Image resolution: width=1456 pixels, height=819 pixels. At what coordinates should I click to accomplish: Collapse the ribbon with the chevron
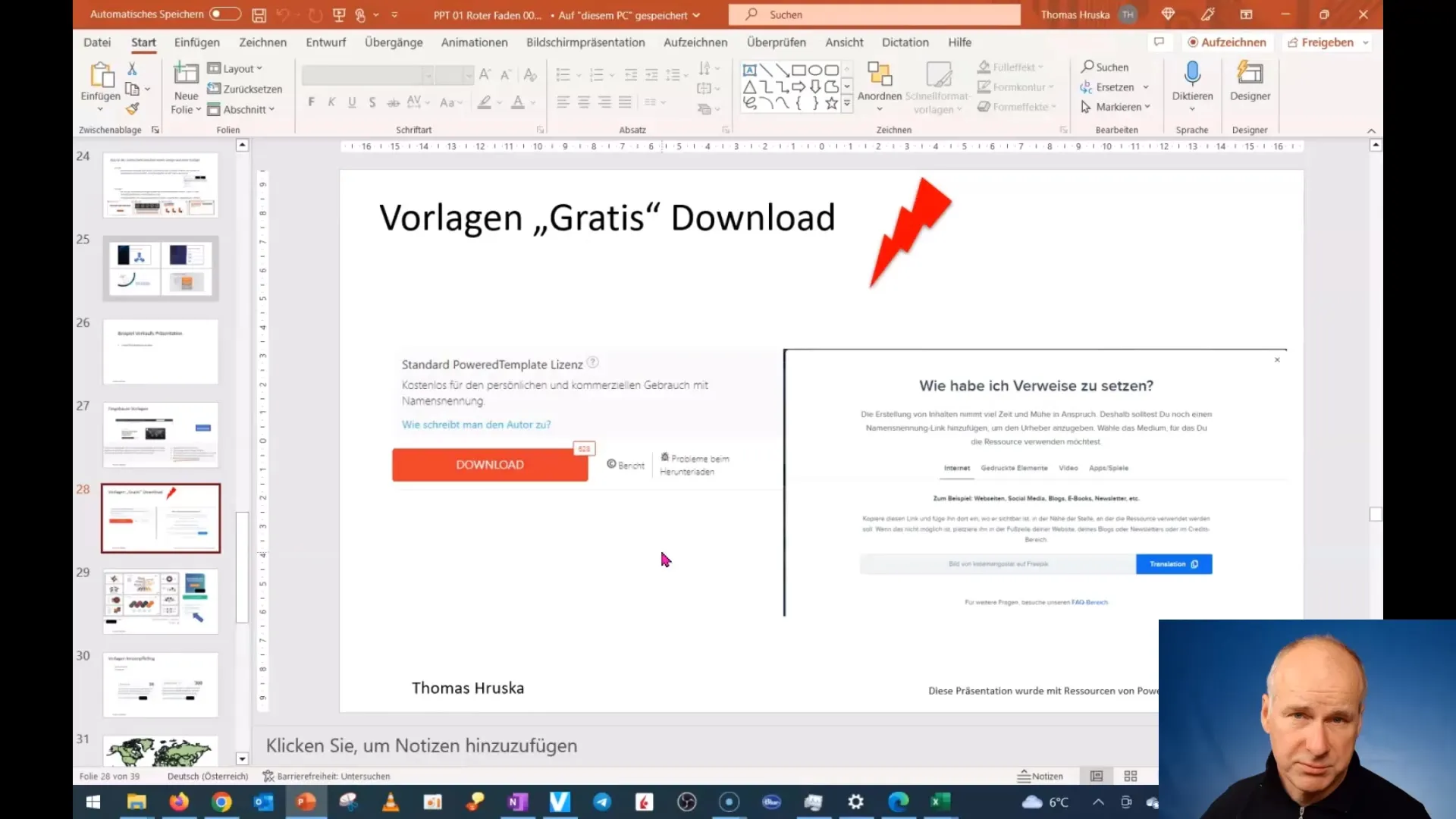pos(1371,130)
